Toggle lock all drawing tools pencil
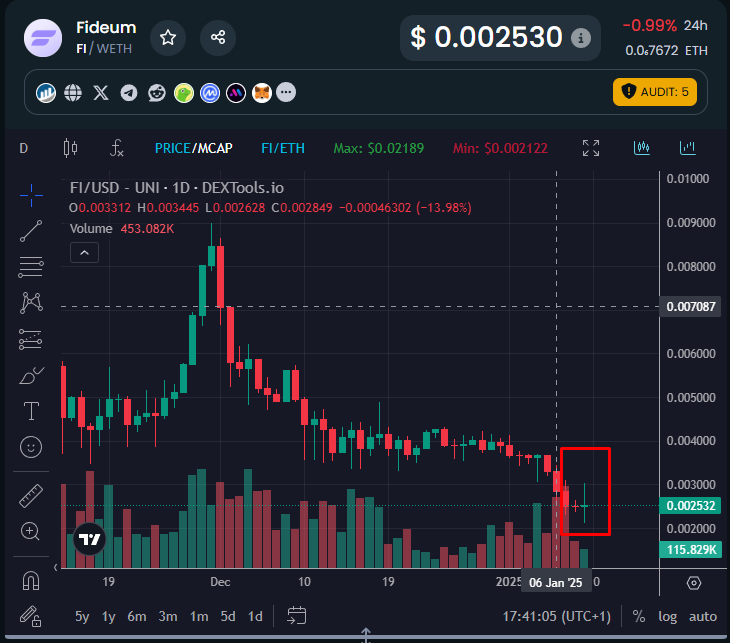Image resolution: width=730 pixels, height=643 pixels. pos(31,616)
